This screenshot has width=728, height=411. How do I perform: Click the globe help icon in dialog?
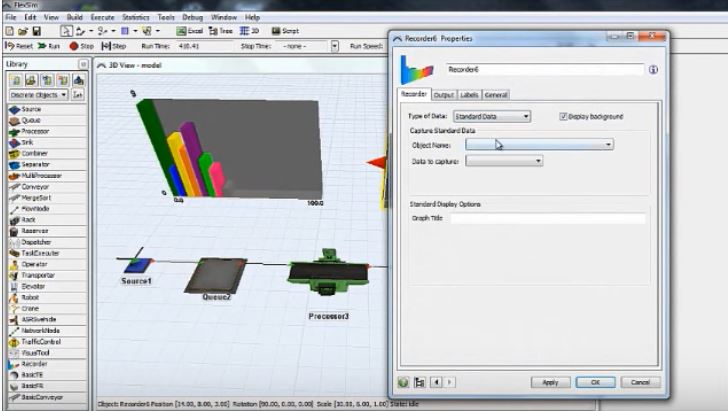[403, 382]
